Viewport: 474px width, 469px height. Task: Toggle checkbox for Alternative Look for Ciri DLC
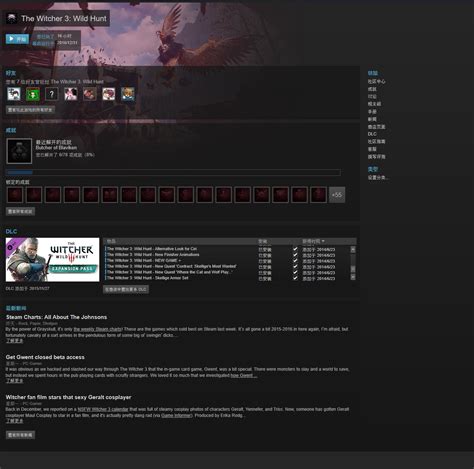tap(295, 249)
